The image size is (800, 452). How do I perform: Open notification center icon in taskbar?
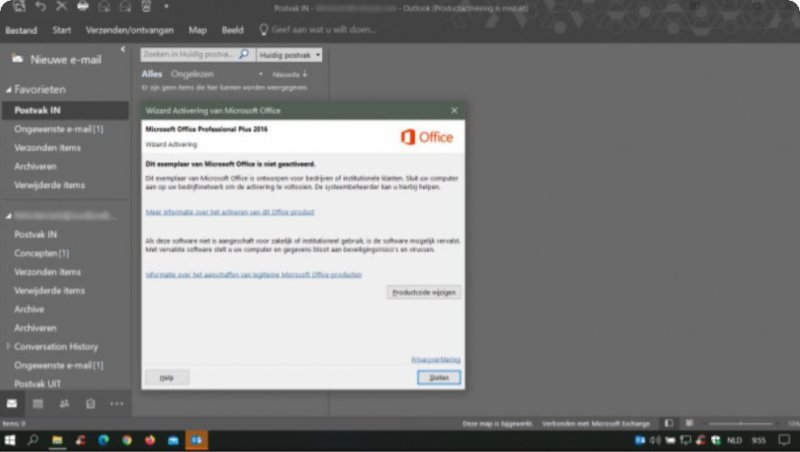(x=784, y=440)
